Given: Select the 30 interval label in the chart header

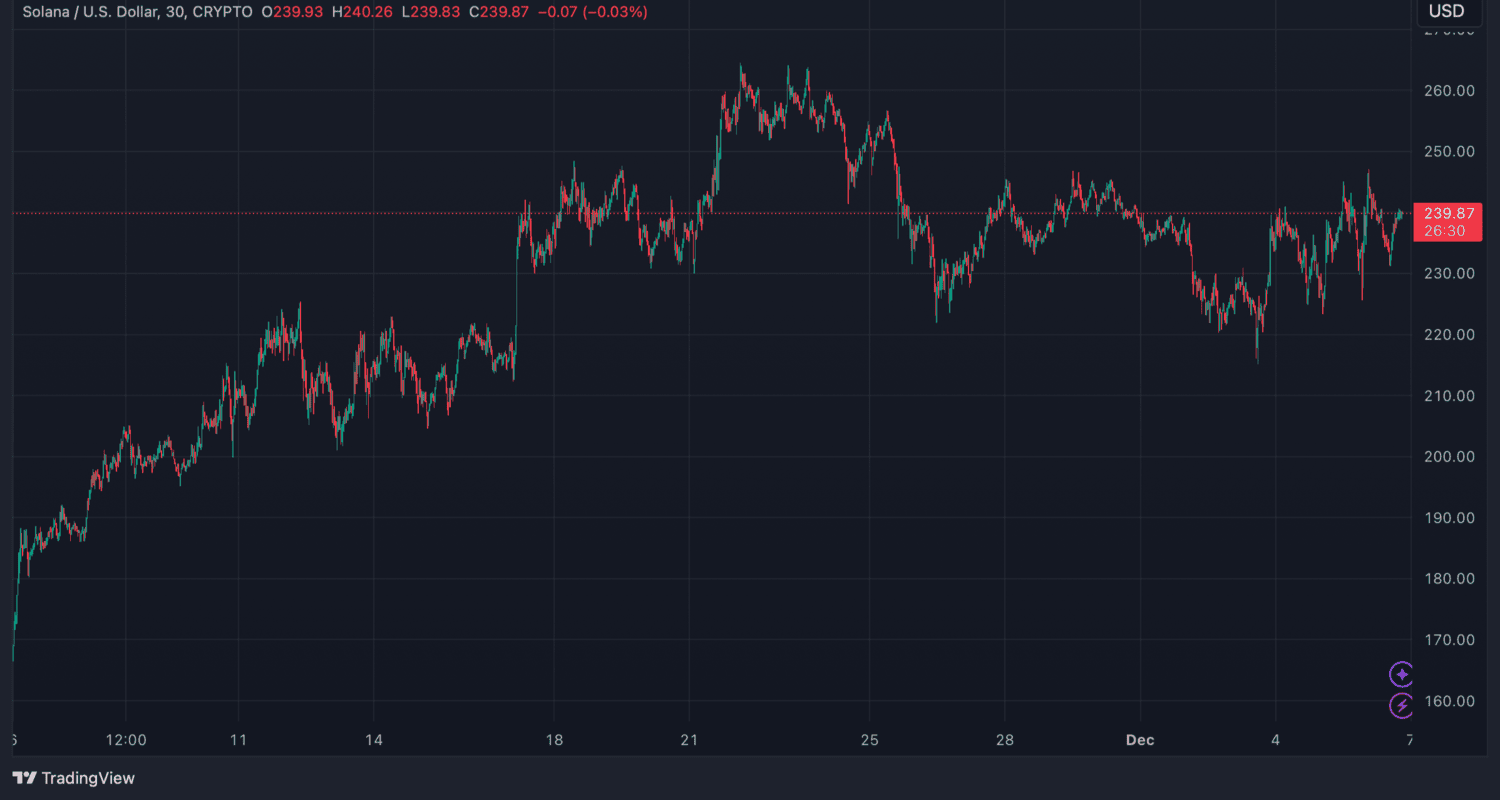Looking at the screenshot, I should point(175,12).
